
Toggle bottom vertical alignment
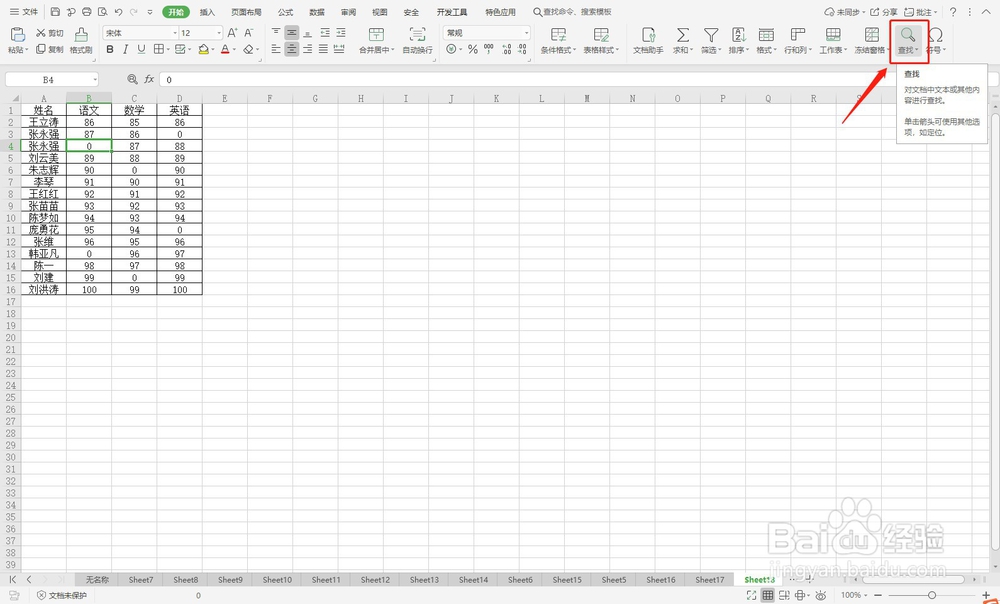(308, 33)
